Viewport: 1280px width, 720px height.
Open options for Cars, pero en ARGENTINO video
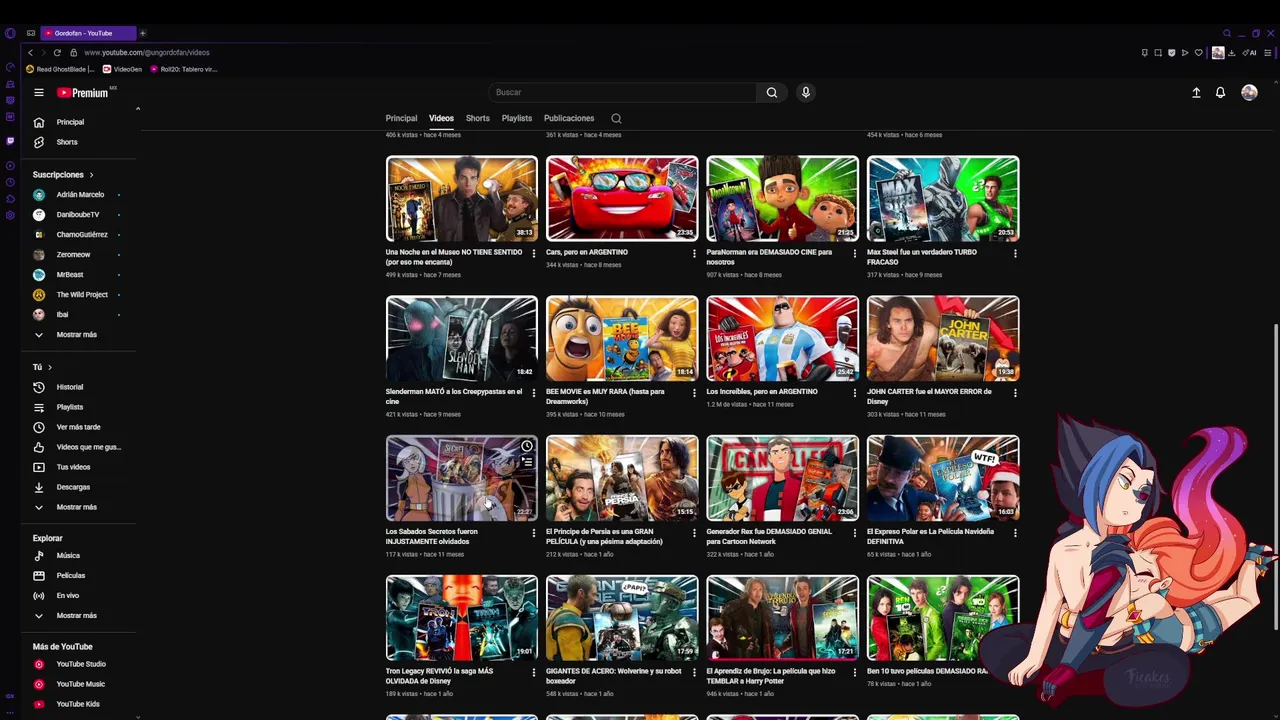click(x=694, y=254)
